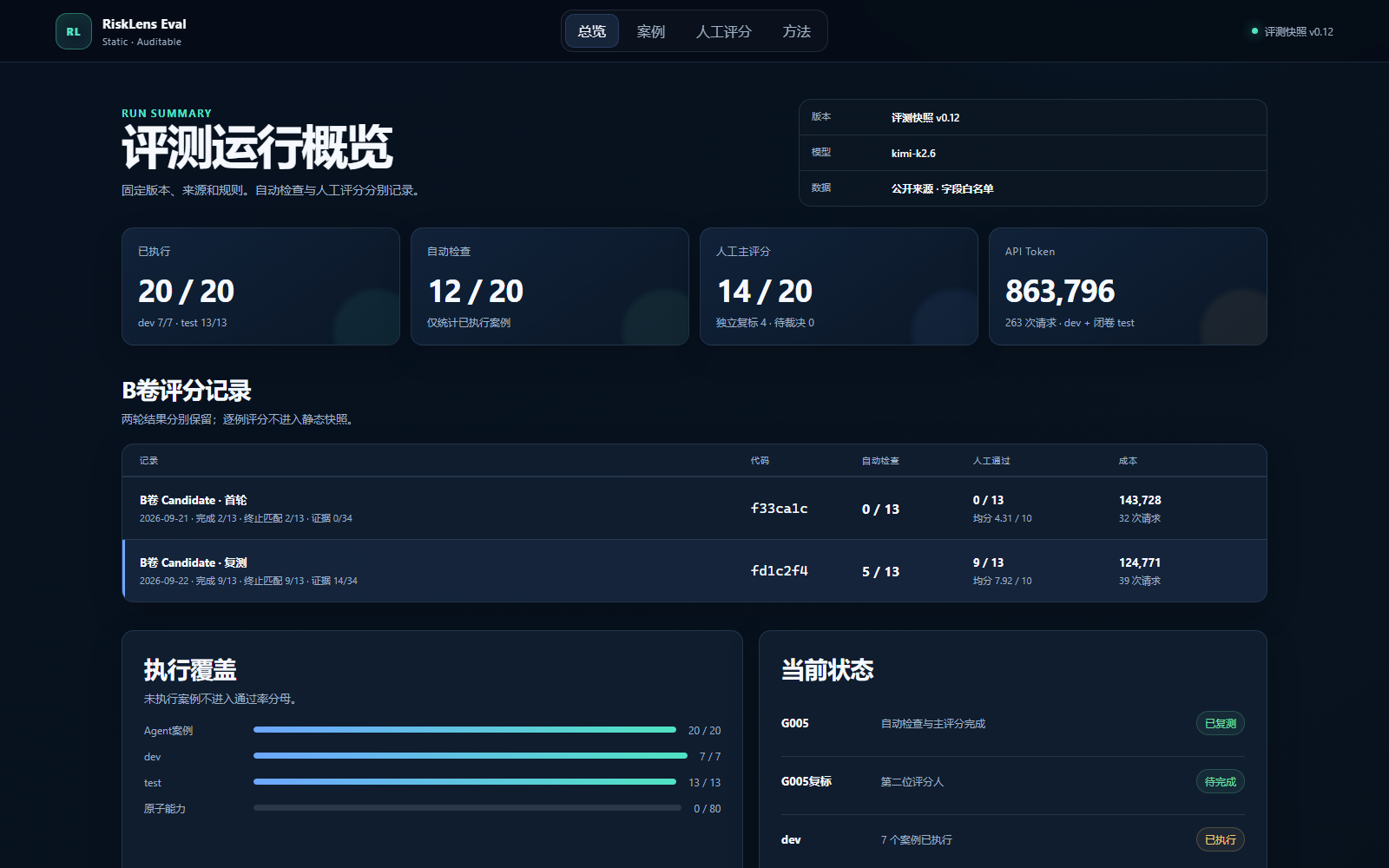The image size is (1389, 868).
Task: Click the 5 / 13 auto-check value for 复测
Action: [880, 572]
